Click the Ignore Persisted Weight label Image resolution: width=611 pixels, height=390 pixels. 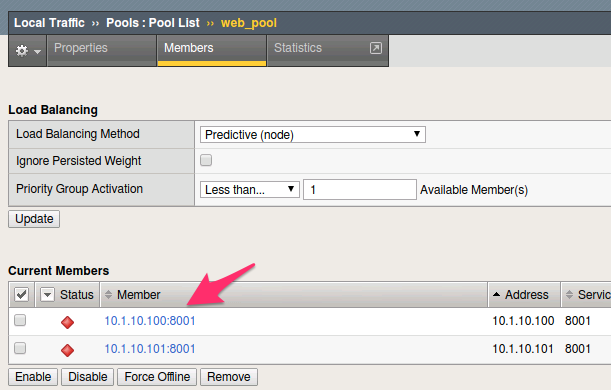click(78, 161)
